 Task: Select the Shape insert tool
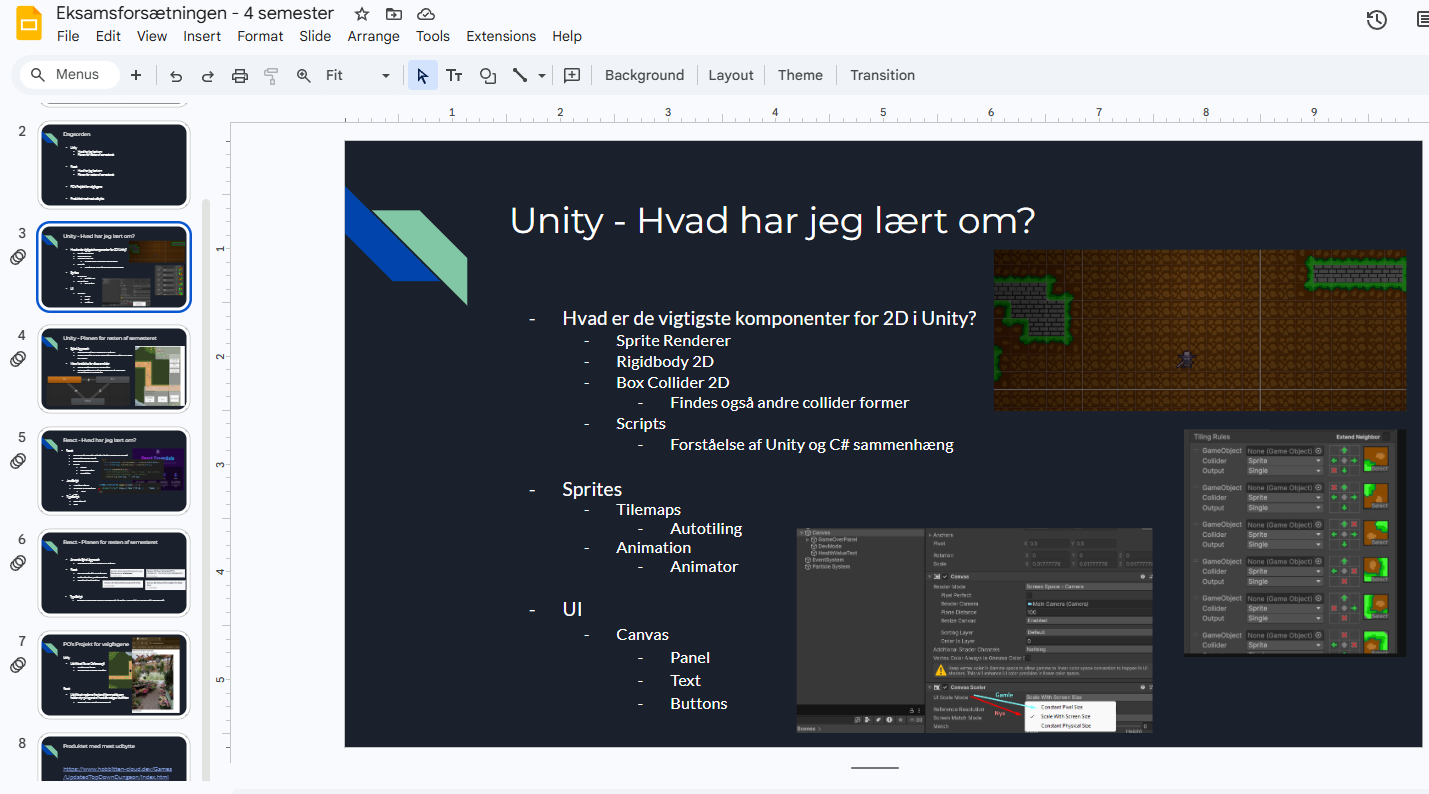click(487, 75)
